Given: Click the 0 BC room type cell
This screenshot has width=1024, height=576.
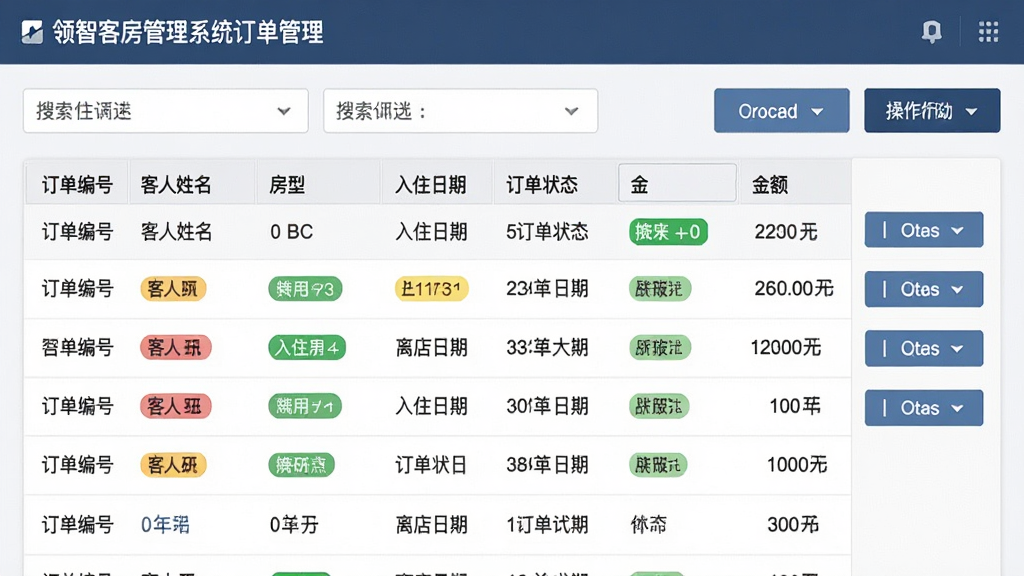Looking at the screenshot, I should coord(291,232).
